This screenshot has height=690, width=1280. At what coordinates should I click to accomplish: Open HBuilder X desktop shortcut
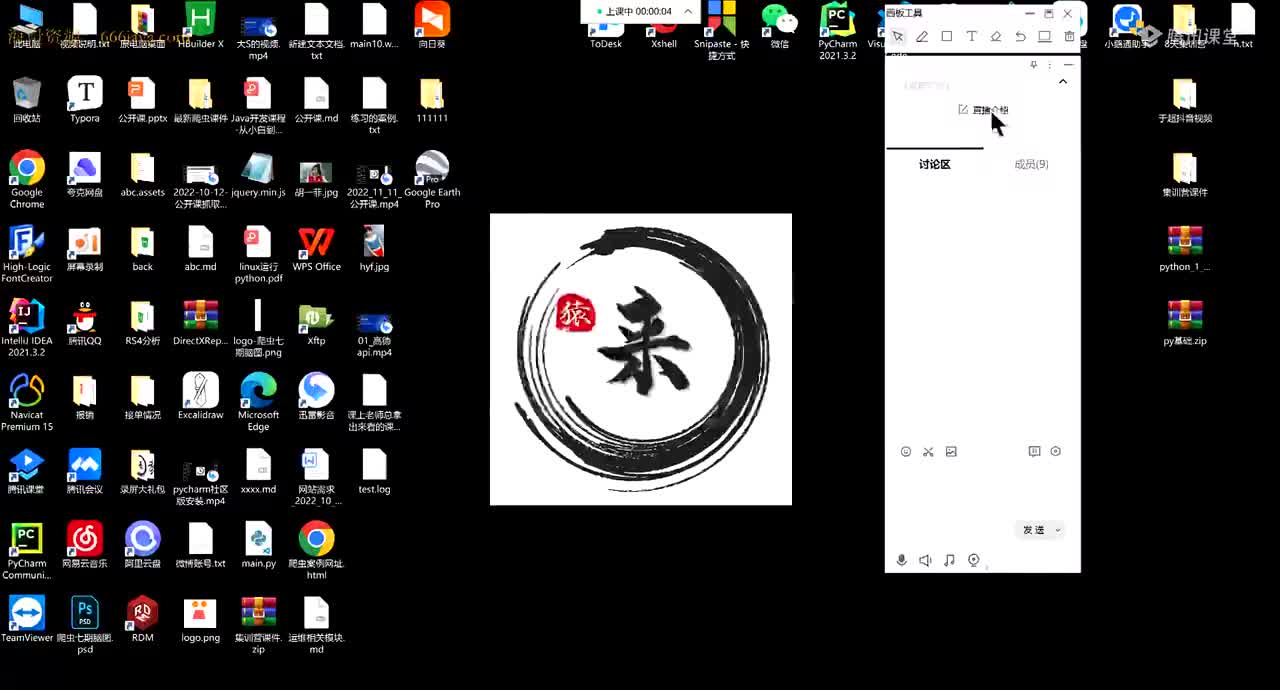tap(201, 26)
